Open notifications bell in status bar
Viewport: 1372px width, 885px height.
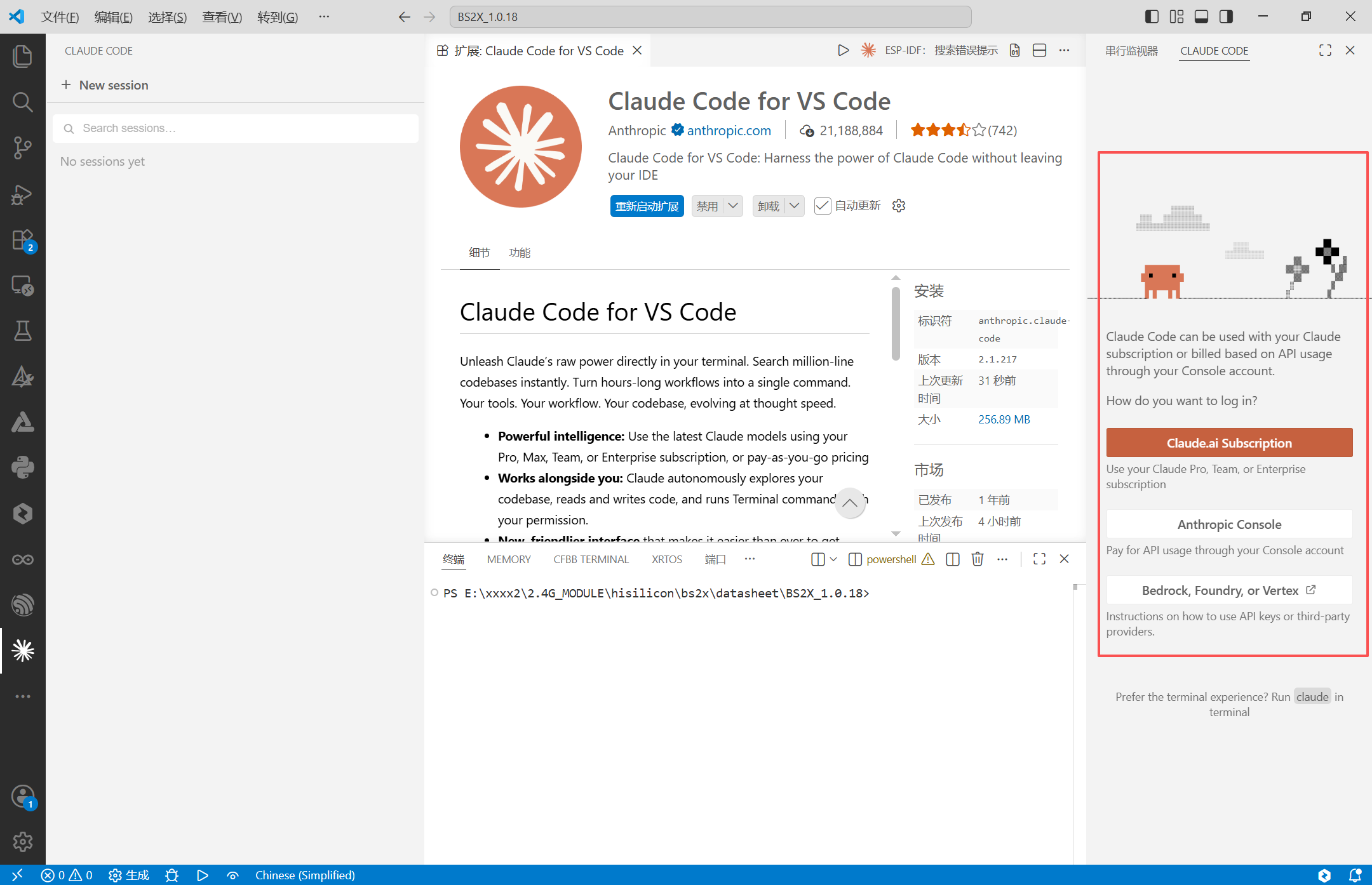(1355, 875)
